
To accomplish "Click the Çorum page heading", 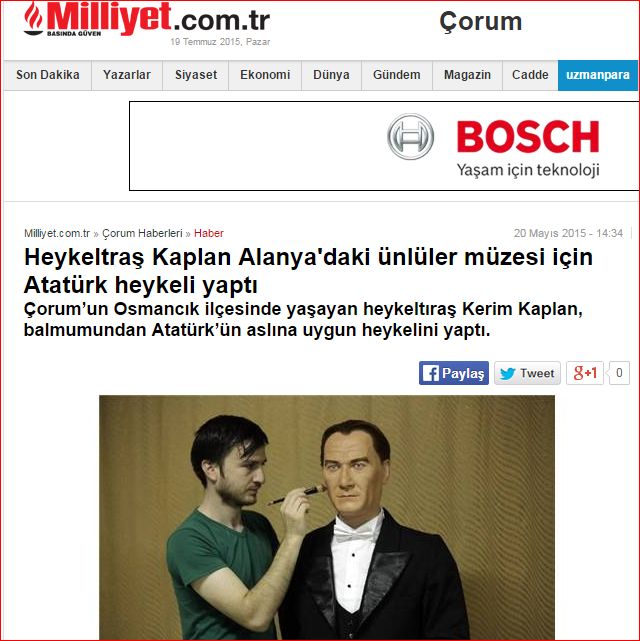I will point(481,21).
